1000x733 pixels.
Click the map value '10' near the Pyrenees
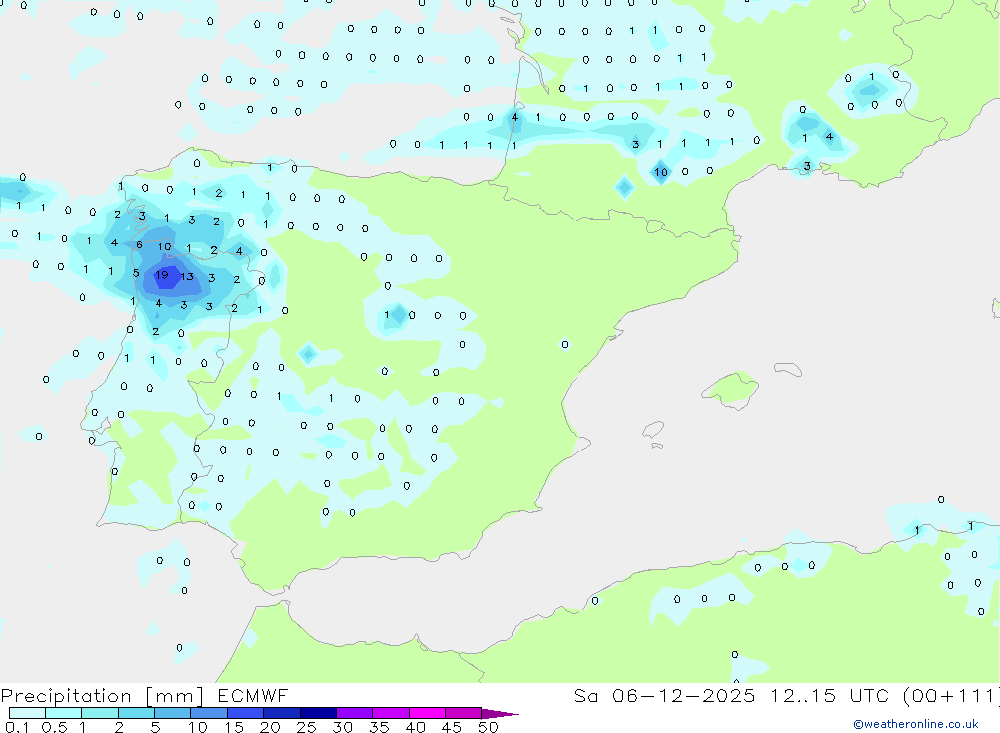pyautogui.click(x=661, y=172)
